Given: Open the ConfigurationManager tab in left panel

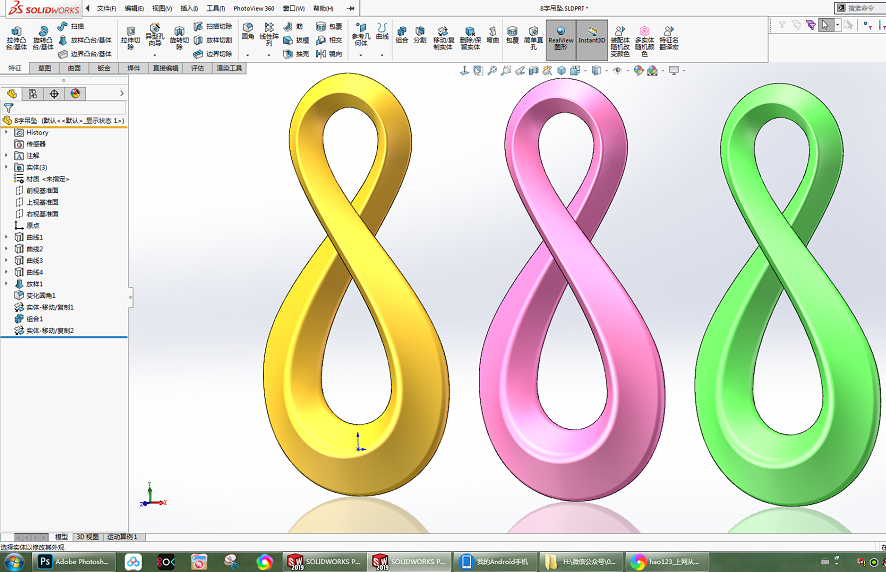Looking at the screenshot, I should tap(33, 94).
